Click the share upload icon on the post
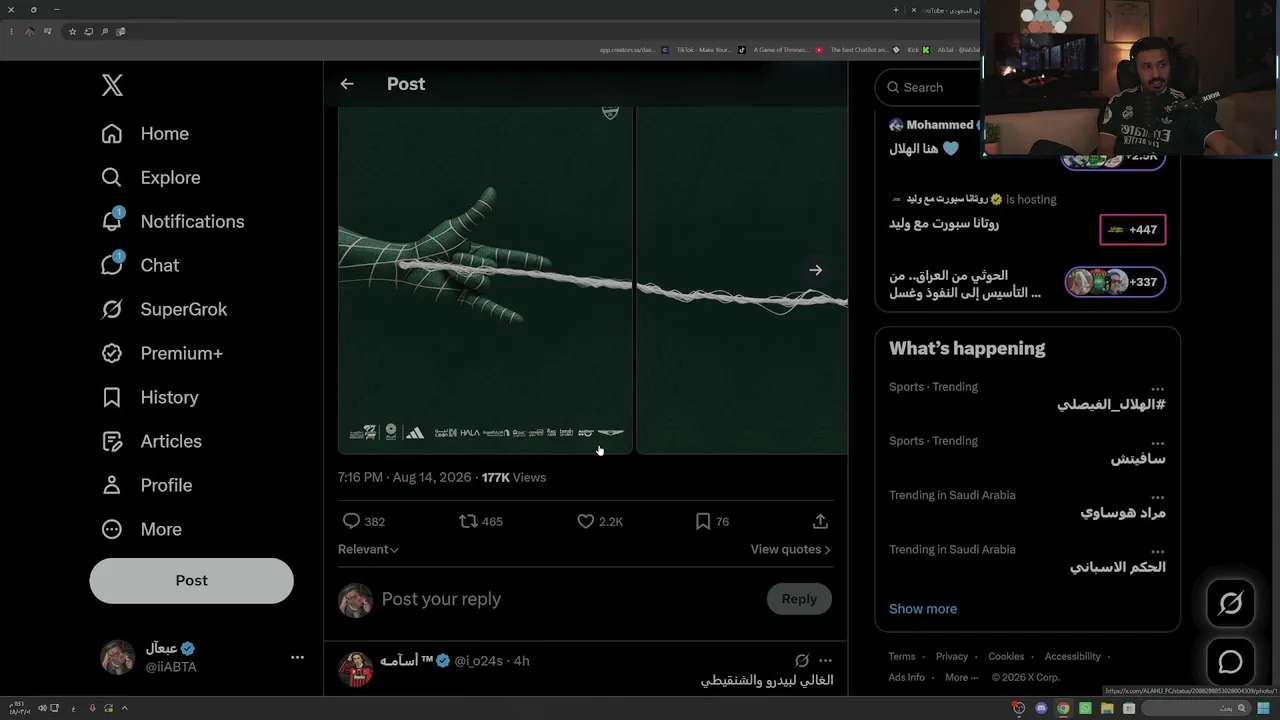 coord(820,521)
